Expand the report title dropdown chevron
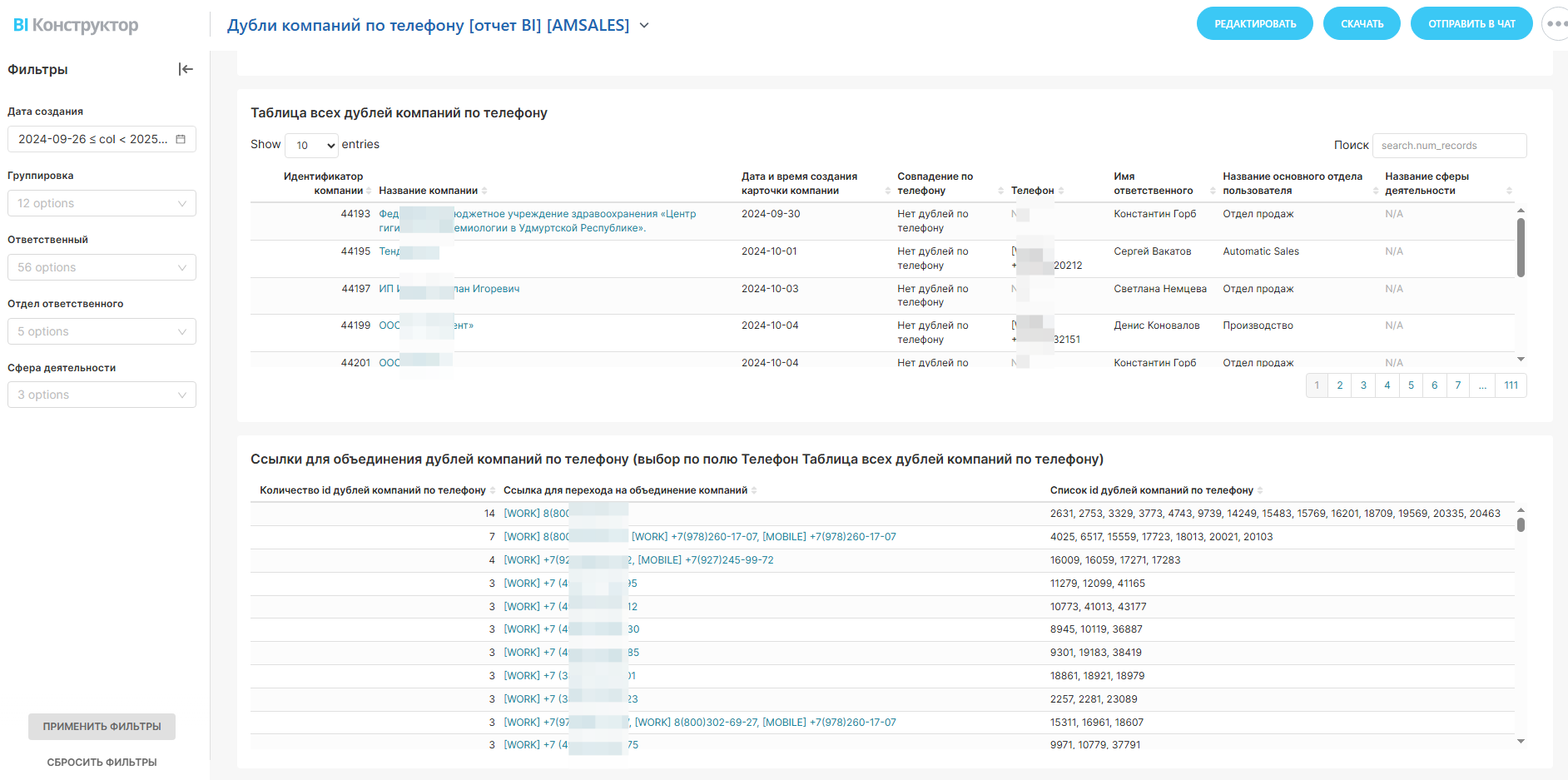1568x780 pixels. (x=644, y=26)
